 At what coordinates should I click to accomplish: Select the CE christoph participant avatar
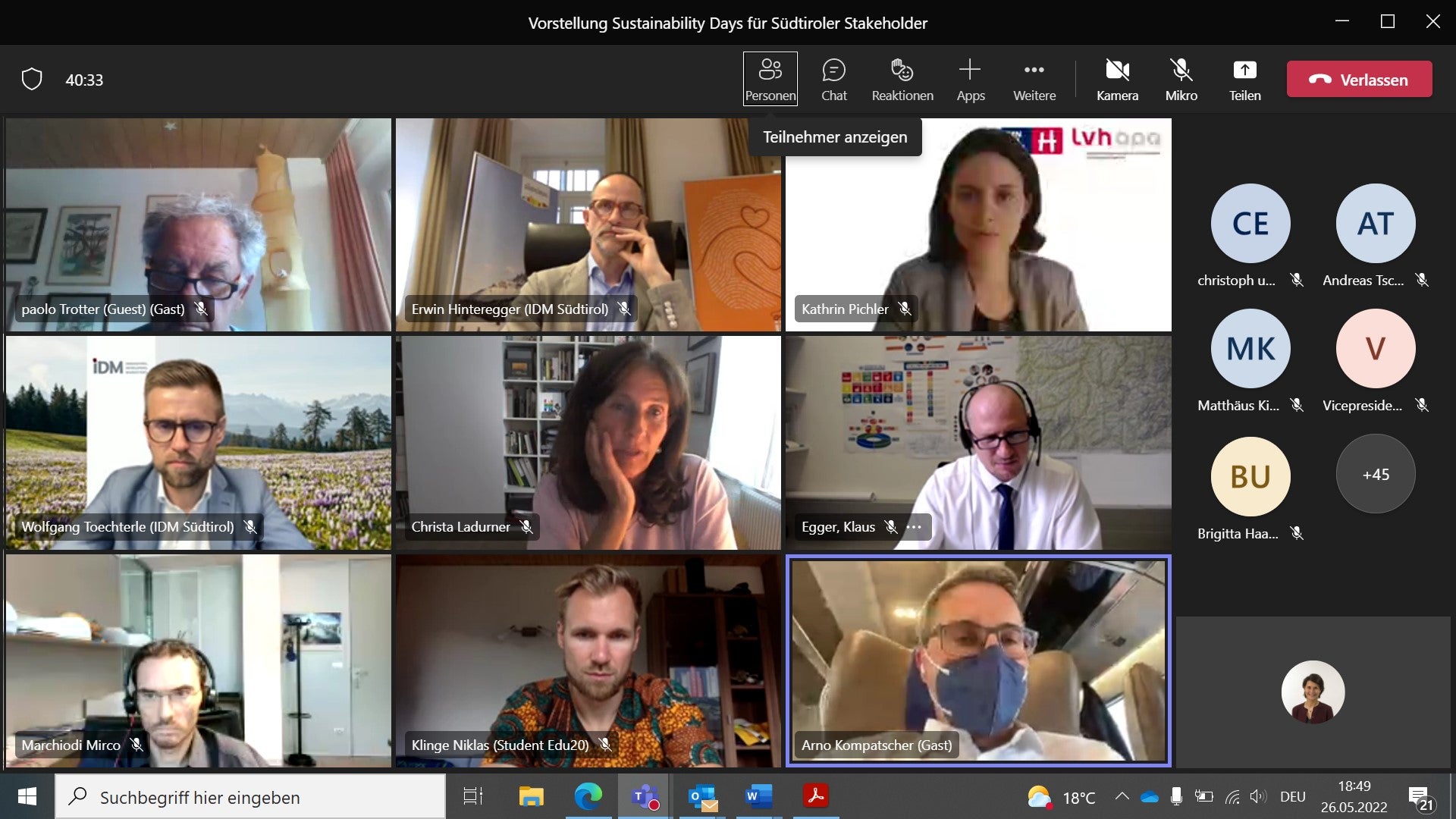tap(1250, 223)
